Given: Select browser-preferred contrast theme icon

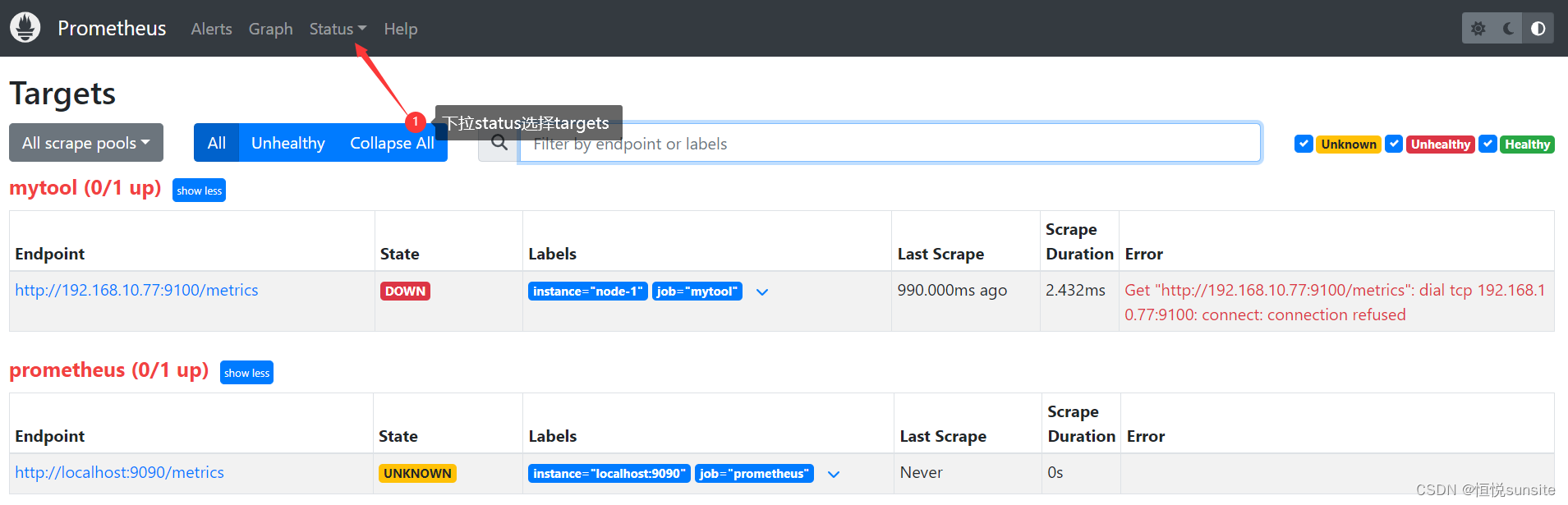Looking at the screenshot, I should click(x=1538, y=29).
